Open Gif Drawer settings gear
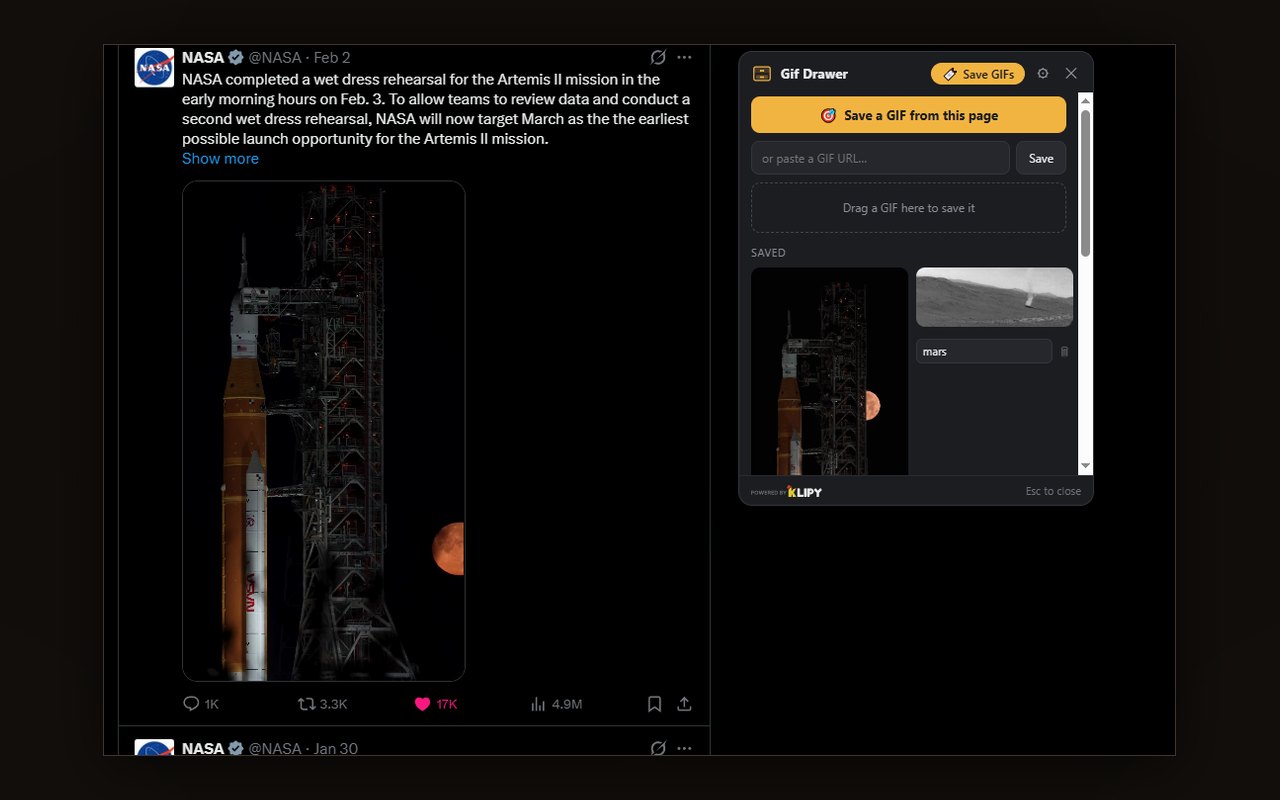 tap(1043, 74)
